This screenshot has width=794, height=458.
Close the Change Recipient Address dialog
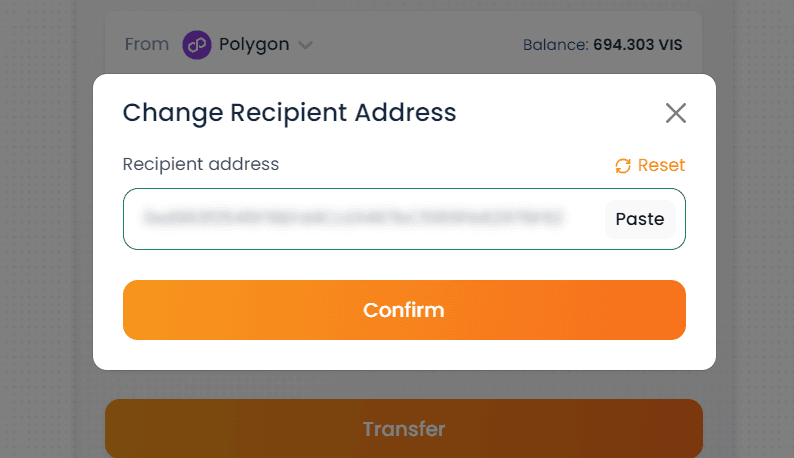[676, 113]
